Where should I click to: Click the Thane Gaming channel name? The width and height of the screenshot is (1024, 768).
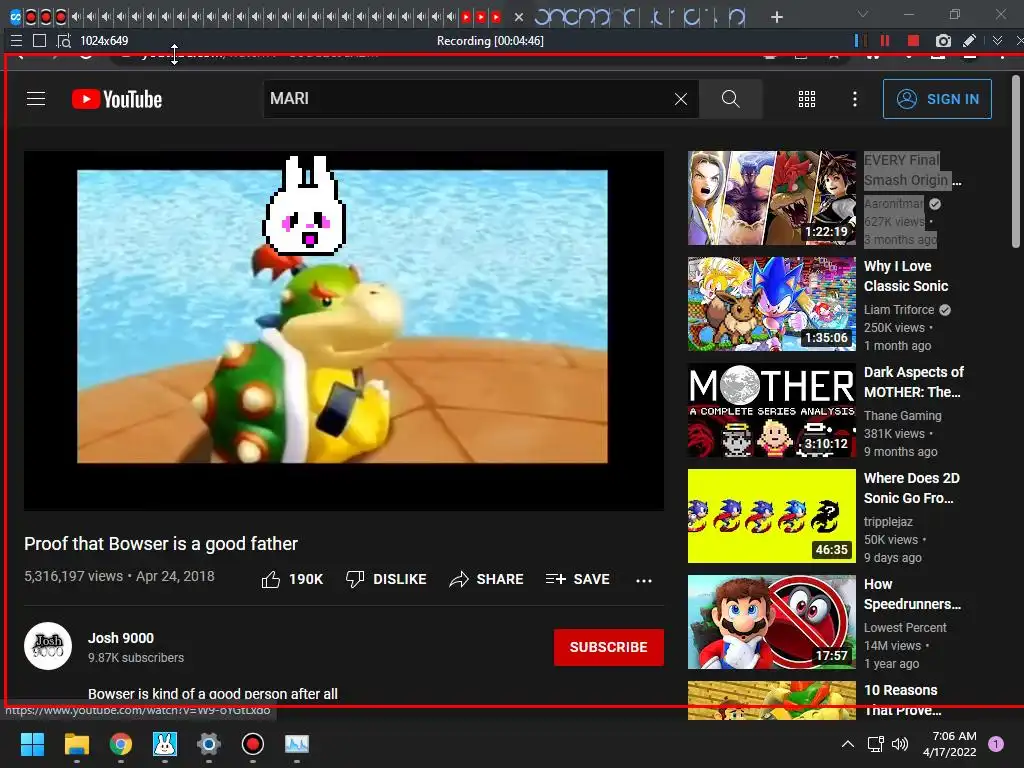(x=903, y=415)
